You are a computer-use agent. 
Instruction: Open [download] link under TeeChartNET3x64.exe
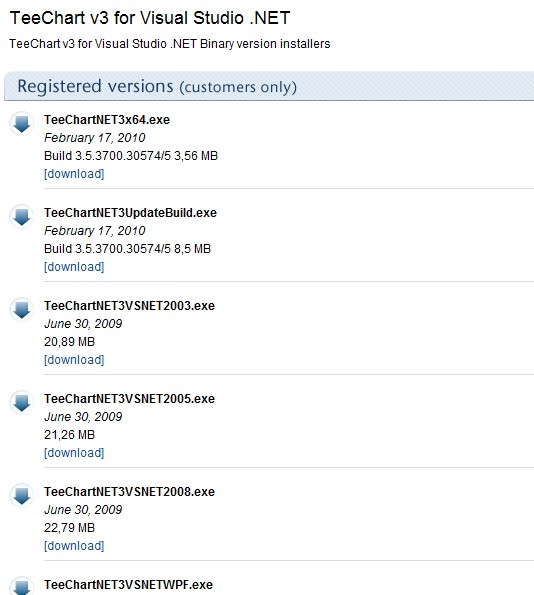[x=74, y=174]
